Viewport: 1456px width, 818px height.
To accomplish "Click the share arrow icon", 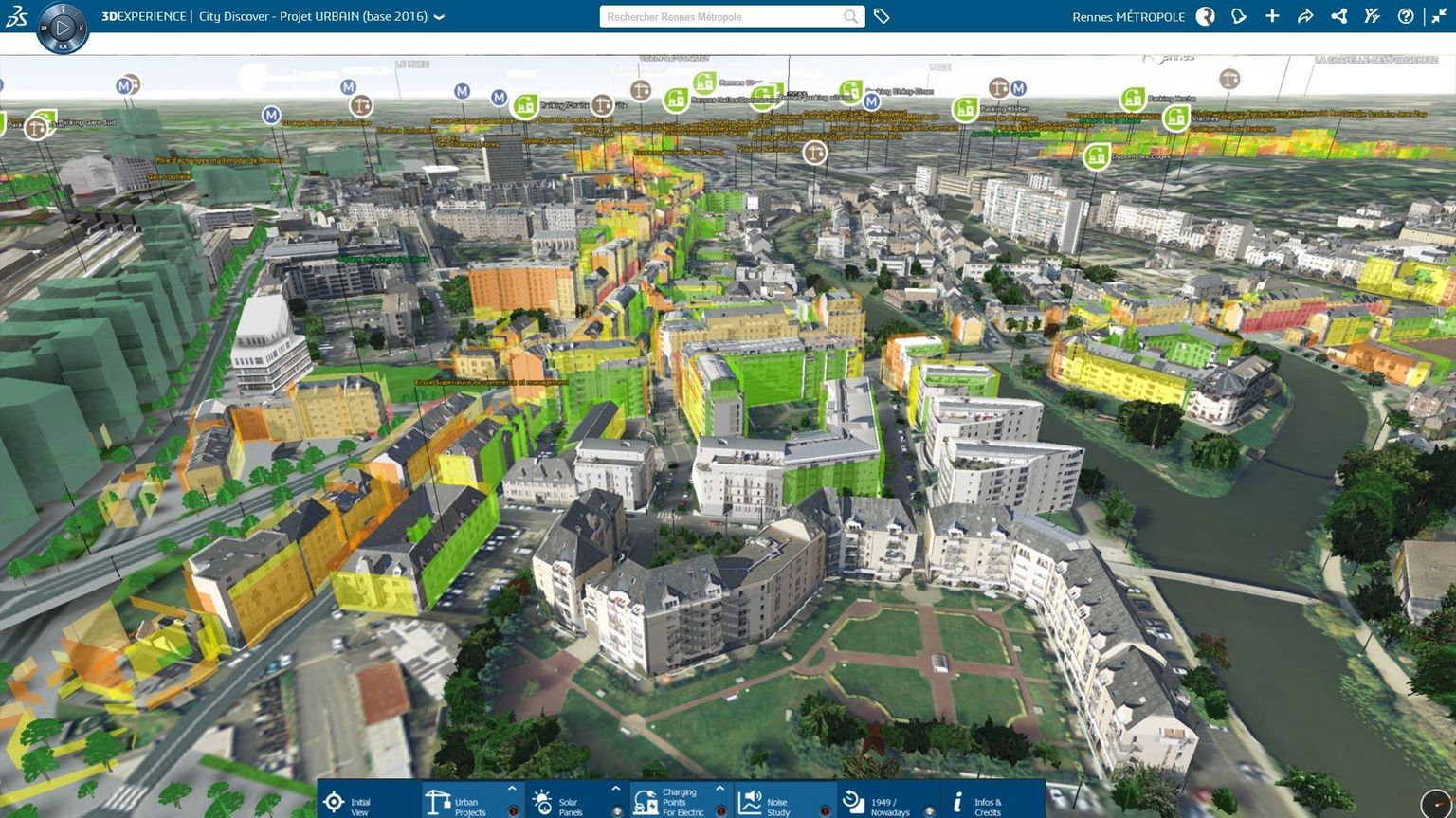I will pos(1305,16).
